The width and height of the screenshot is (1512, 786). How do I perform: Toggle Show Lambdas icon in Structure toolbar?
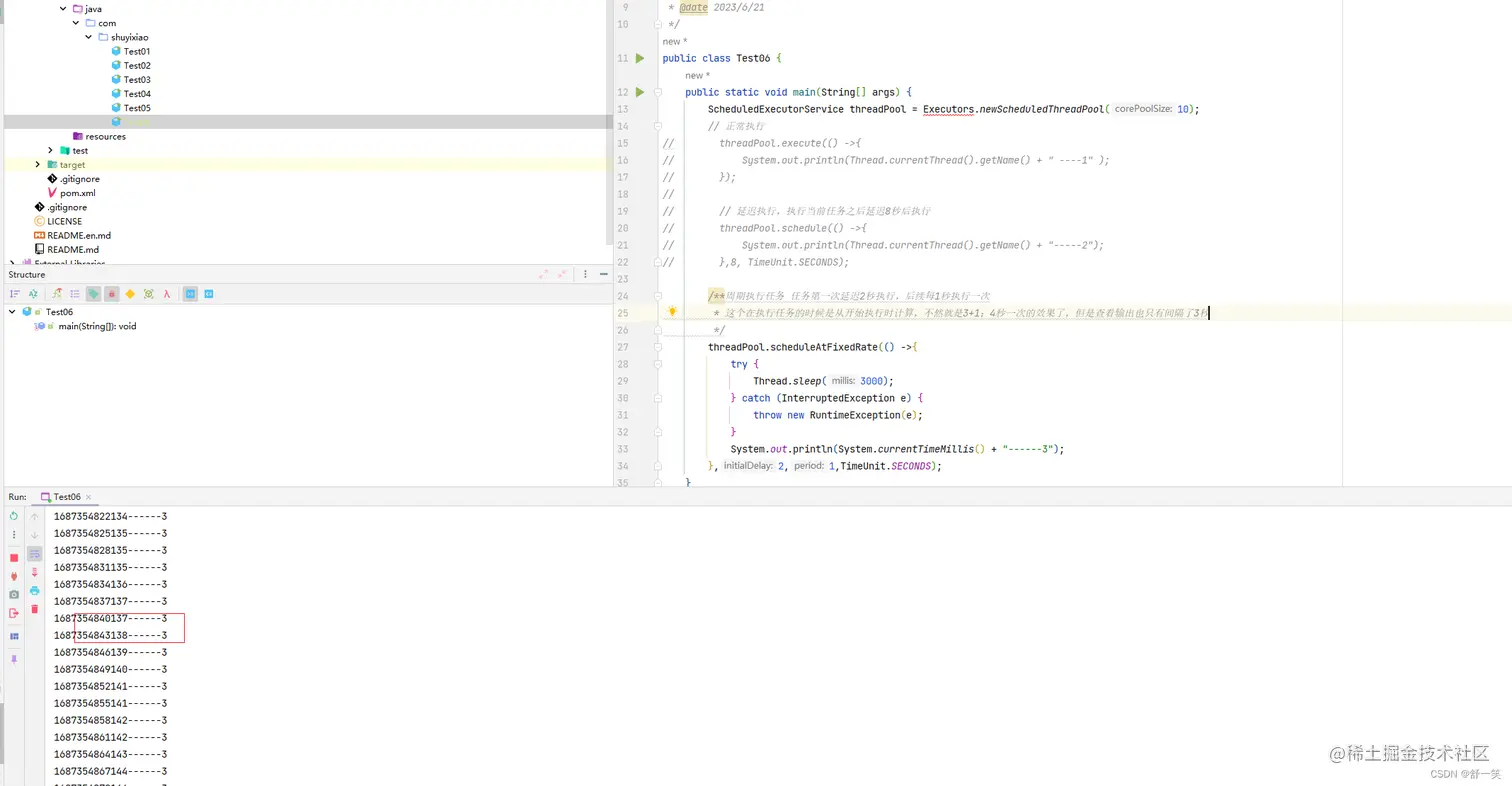[167, 294]
